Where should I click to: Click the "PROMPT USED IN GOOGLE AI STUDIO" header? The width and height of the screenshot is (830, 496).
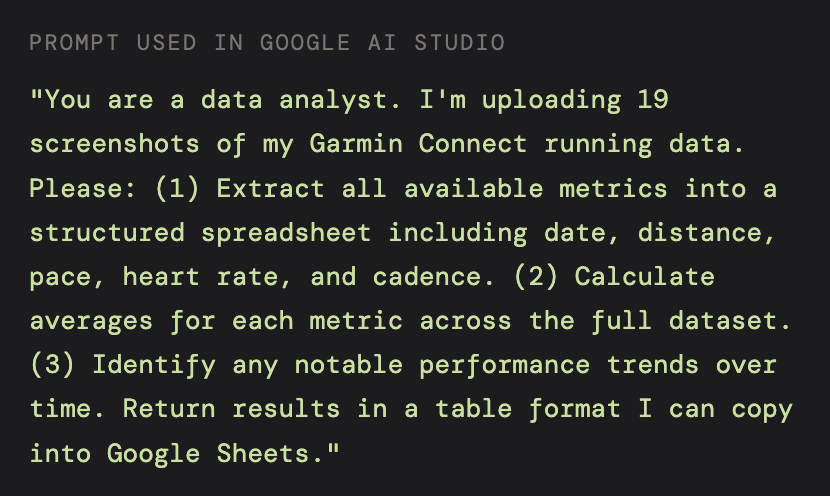267,42
